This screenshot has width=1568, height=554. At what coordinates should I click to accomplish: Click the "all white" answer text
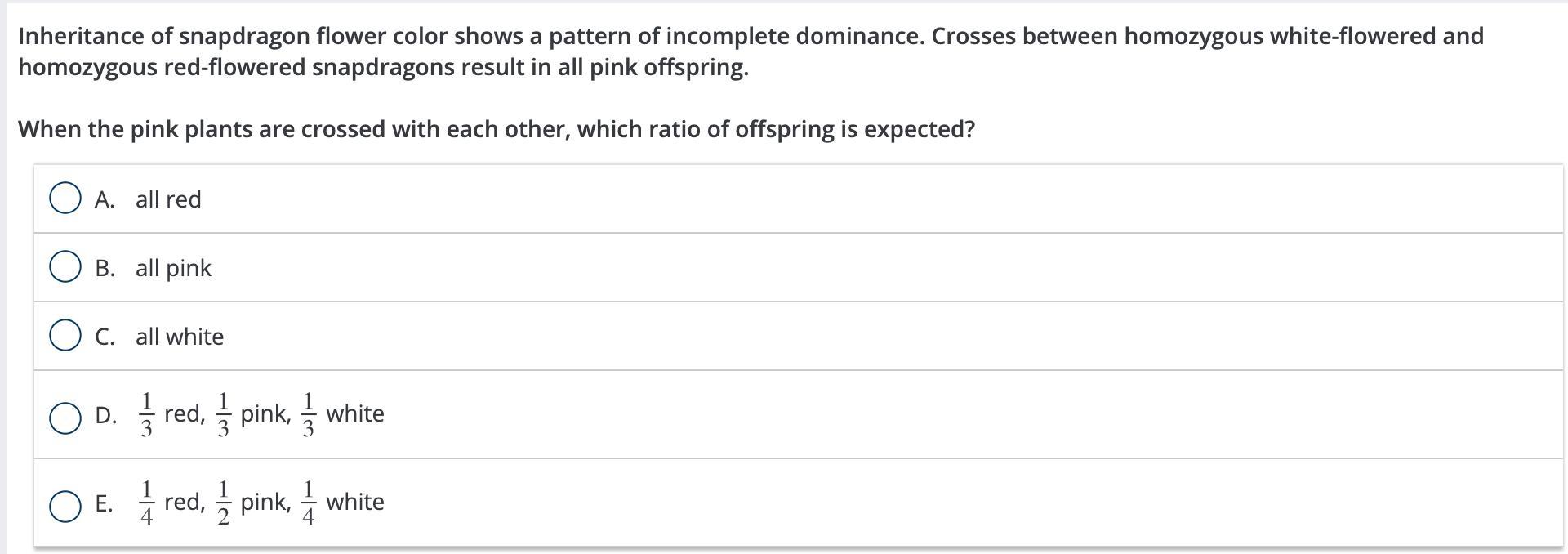pos(180,337)
